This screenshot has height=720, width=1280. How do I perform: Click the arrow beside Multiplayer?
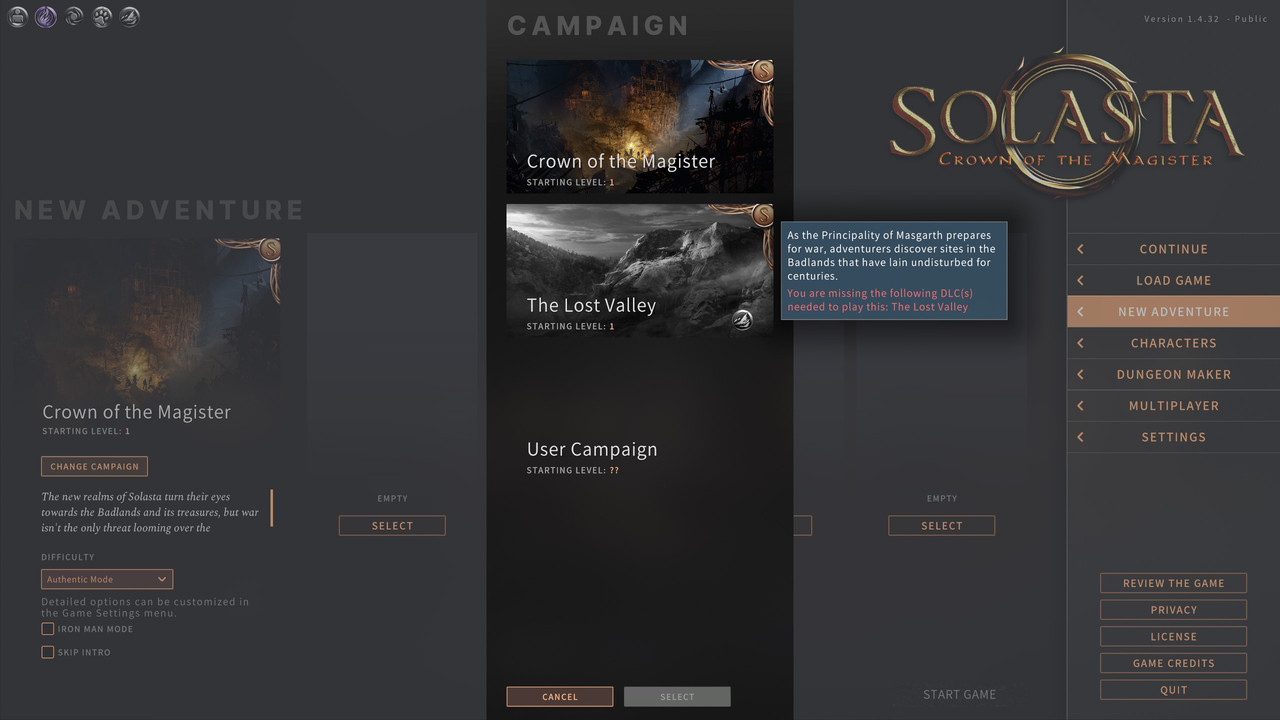tap(1080, 406)
